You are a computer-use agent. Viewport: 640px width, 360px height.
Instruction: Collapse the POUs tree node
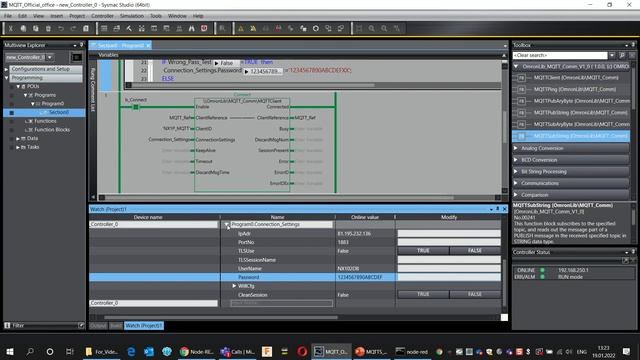(x=18, y=87)
